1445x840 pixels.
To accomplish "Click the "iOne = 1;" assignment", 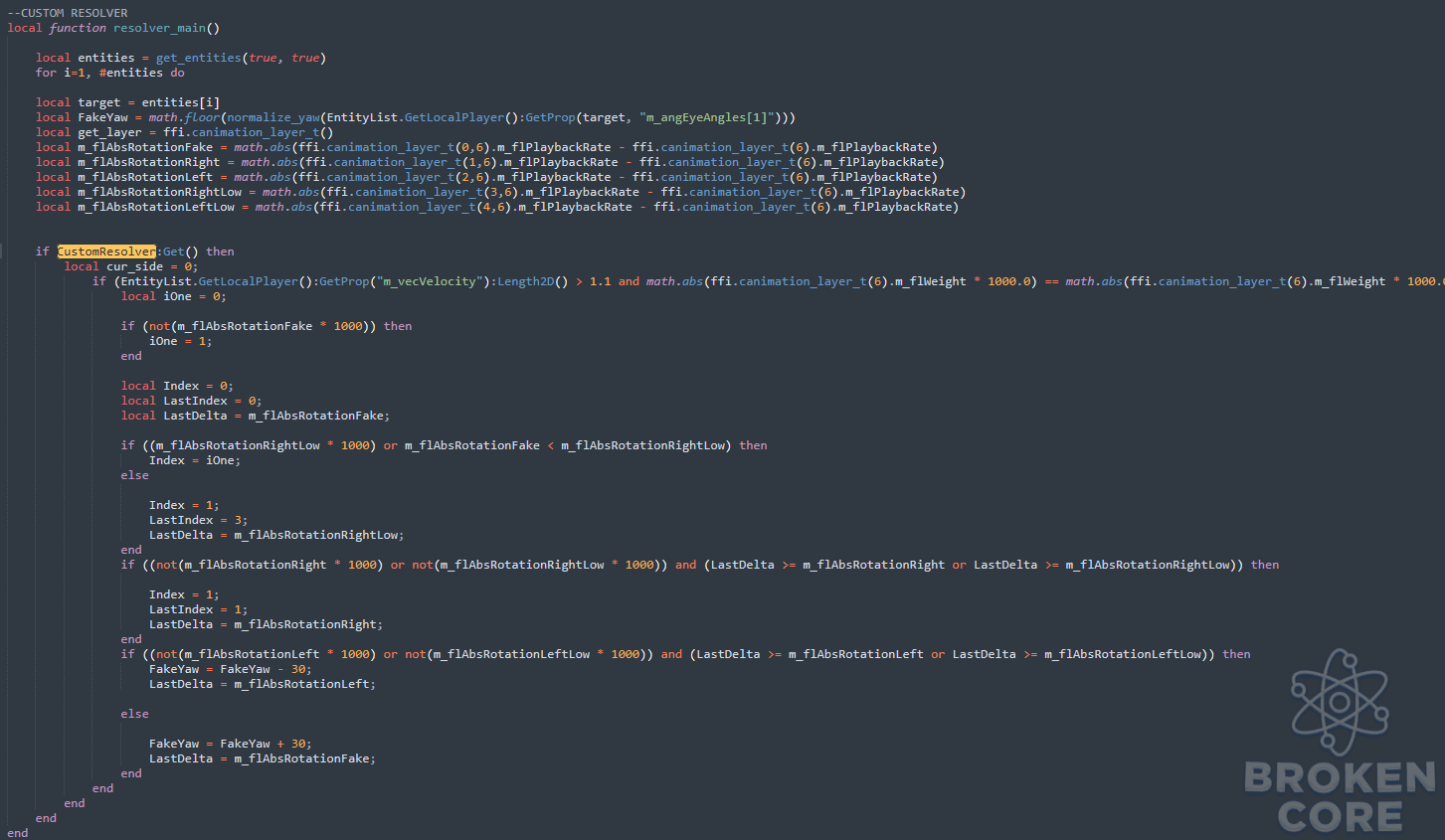I will pos(181,341).
